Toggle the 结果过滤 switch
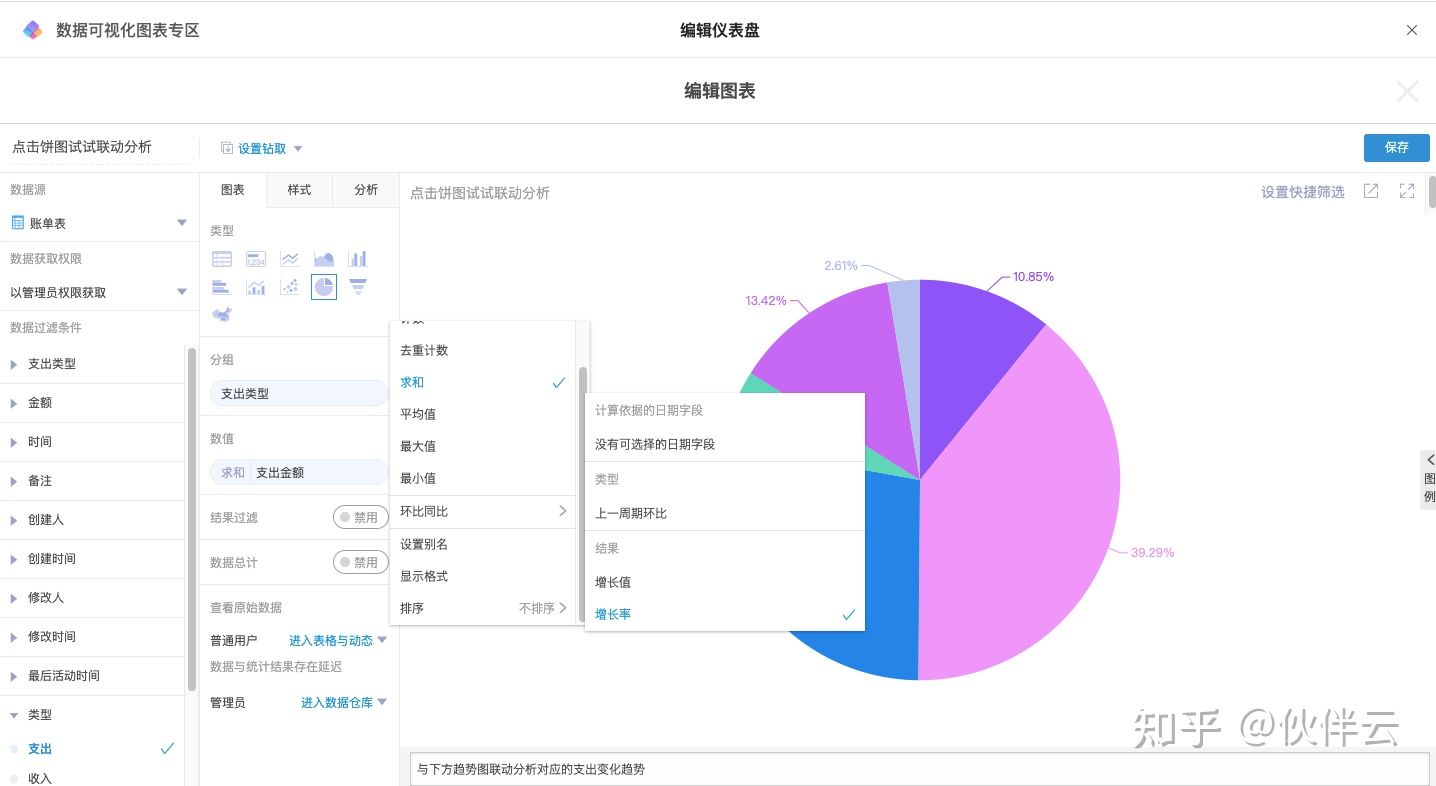Screen dimensions: 1436x786 [x=360, y=517]
